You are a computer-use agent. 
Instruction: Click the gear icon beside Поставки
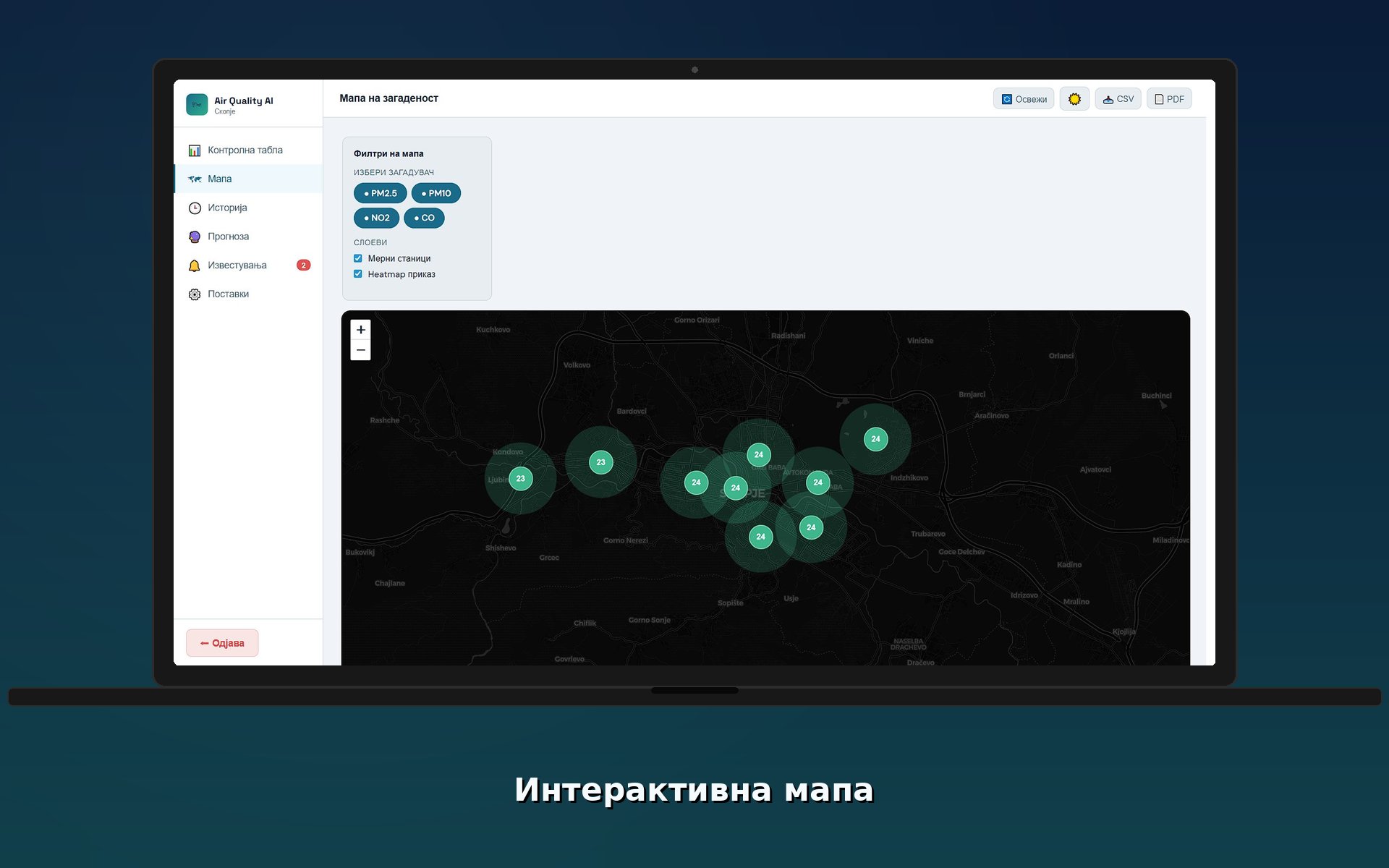coord(195,294)
